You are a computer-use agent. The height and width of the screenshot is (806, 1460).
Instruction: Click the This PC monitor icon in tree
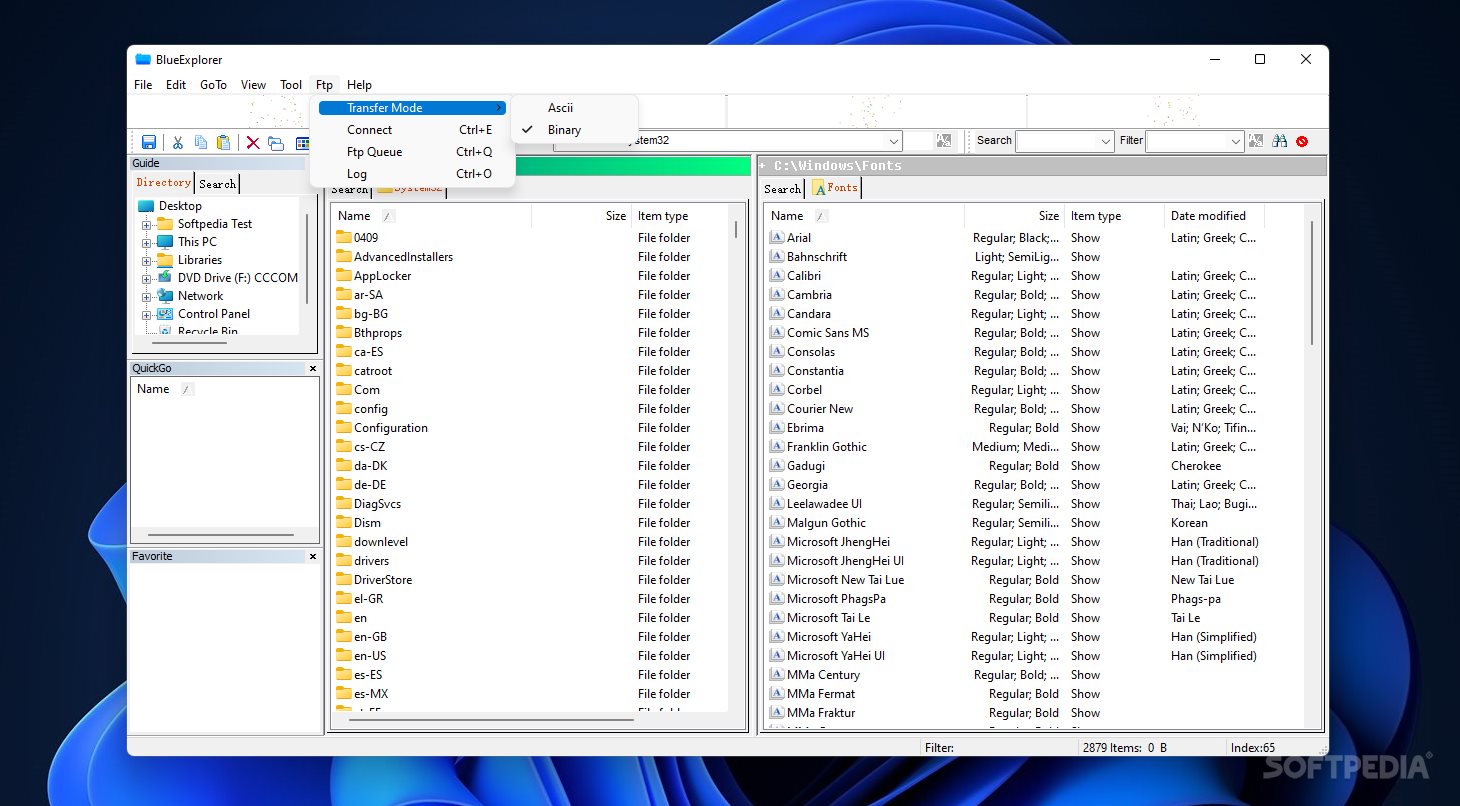165,242
